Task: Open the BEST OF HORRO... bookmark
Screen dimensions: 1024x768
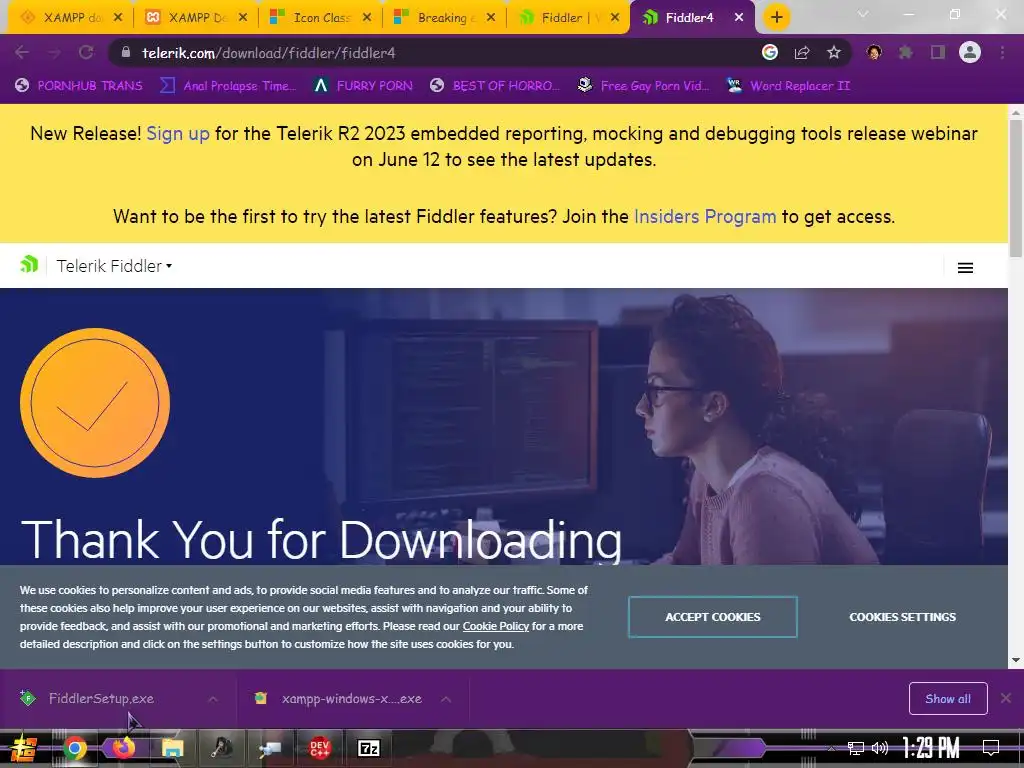Action: 495,86
